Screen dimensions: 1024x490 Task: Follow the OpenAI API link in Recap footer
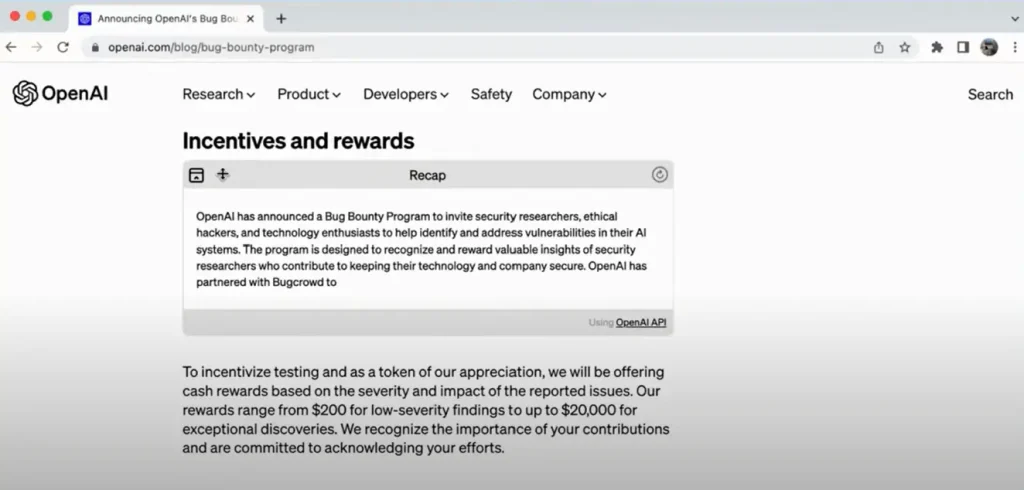pos(641,322)
